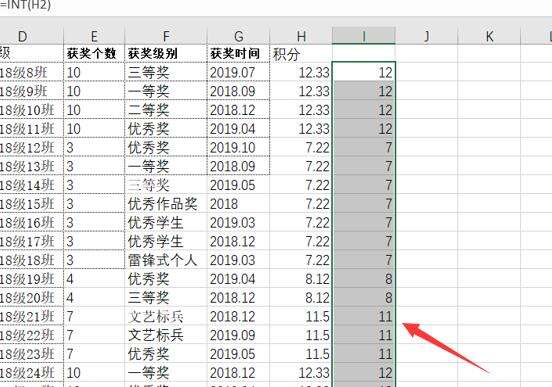The image size is (552, 387).
Task: Click 文艺标兵 in the 18级22班 row
Action: coord(166,335)
